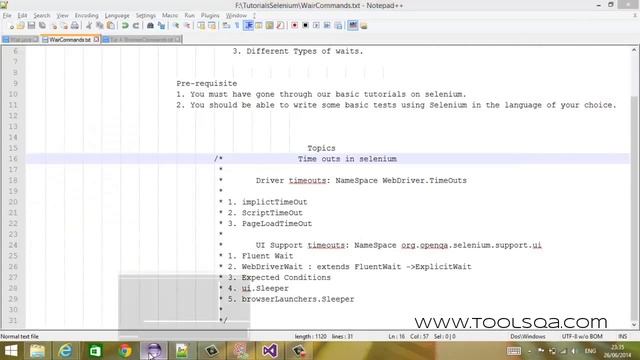
Task: Select the WairCommands.txt tab
Action: [x=70, y=40]
